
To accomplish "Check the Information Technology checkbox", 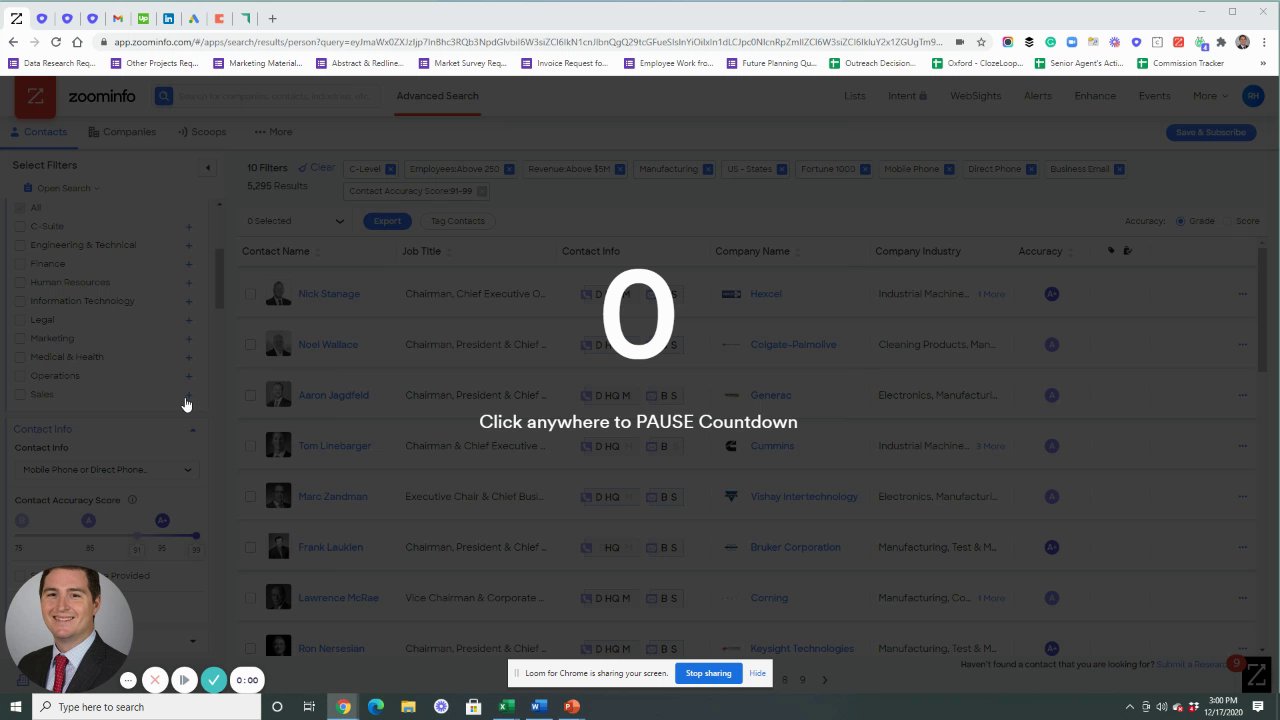I will click(20, 301).
